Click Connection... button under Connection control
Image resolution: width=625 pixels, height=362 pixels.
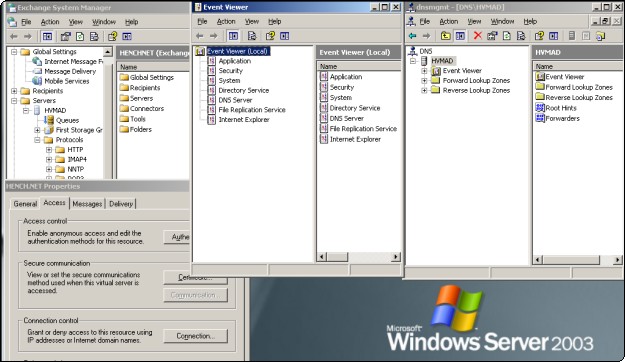click(x=195, y=336)
